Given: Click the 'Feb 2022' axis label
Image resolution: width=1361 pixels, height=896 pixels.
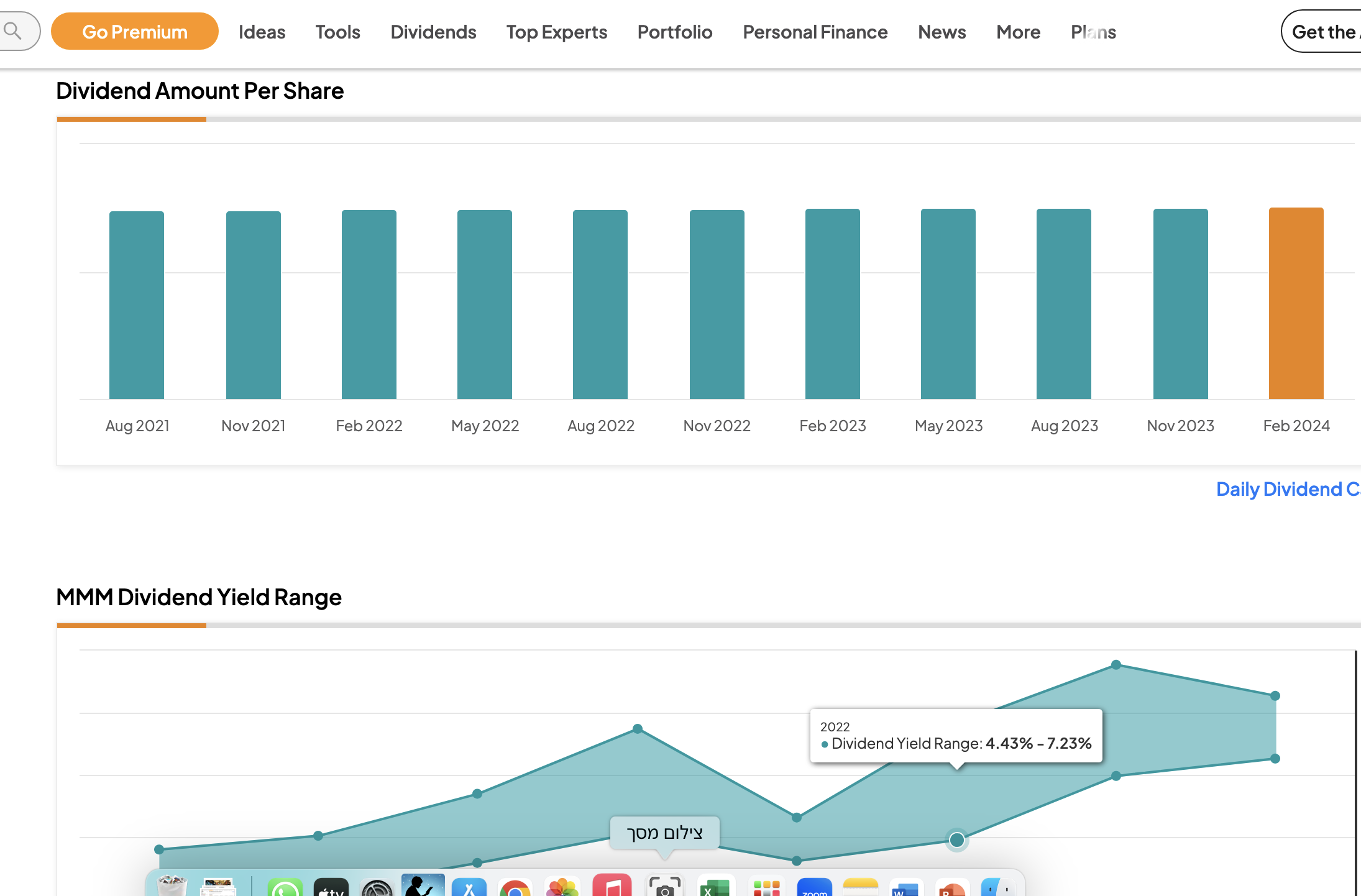Looking at the screenshot, I should pyautogui.click(x=369, y=426).
